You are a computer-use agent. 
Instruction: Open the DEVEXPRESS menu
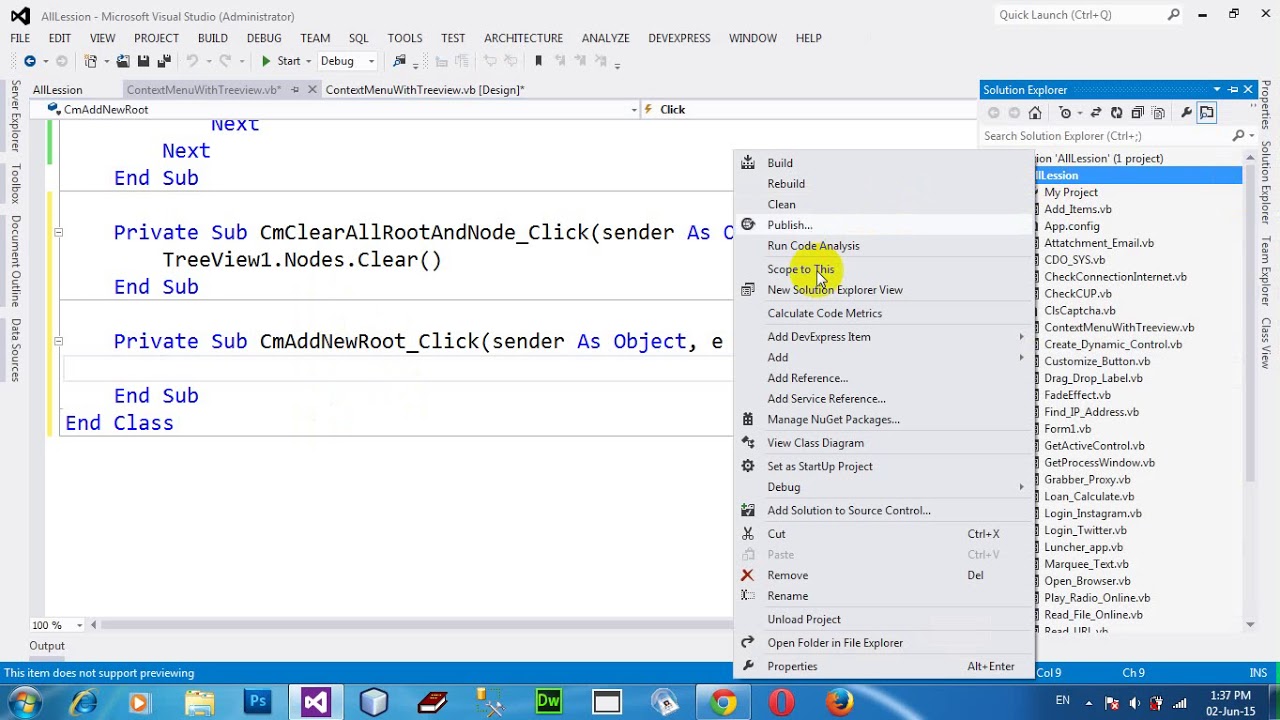(x=679, y=38)
